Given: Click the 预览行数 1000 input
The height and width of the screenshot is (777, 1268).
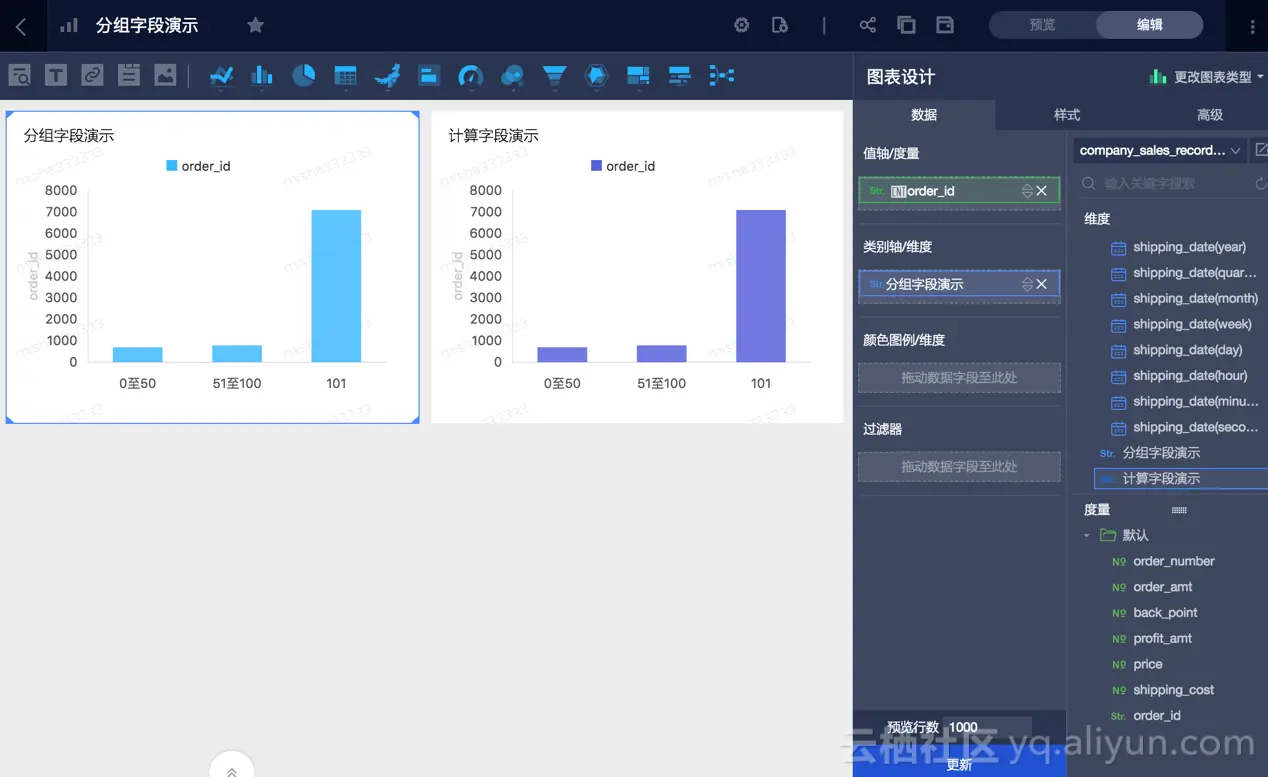Looking at the screenshot, I should coord(987,727).
